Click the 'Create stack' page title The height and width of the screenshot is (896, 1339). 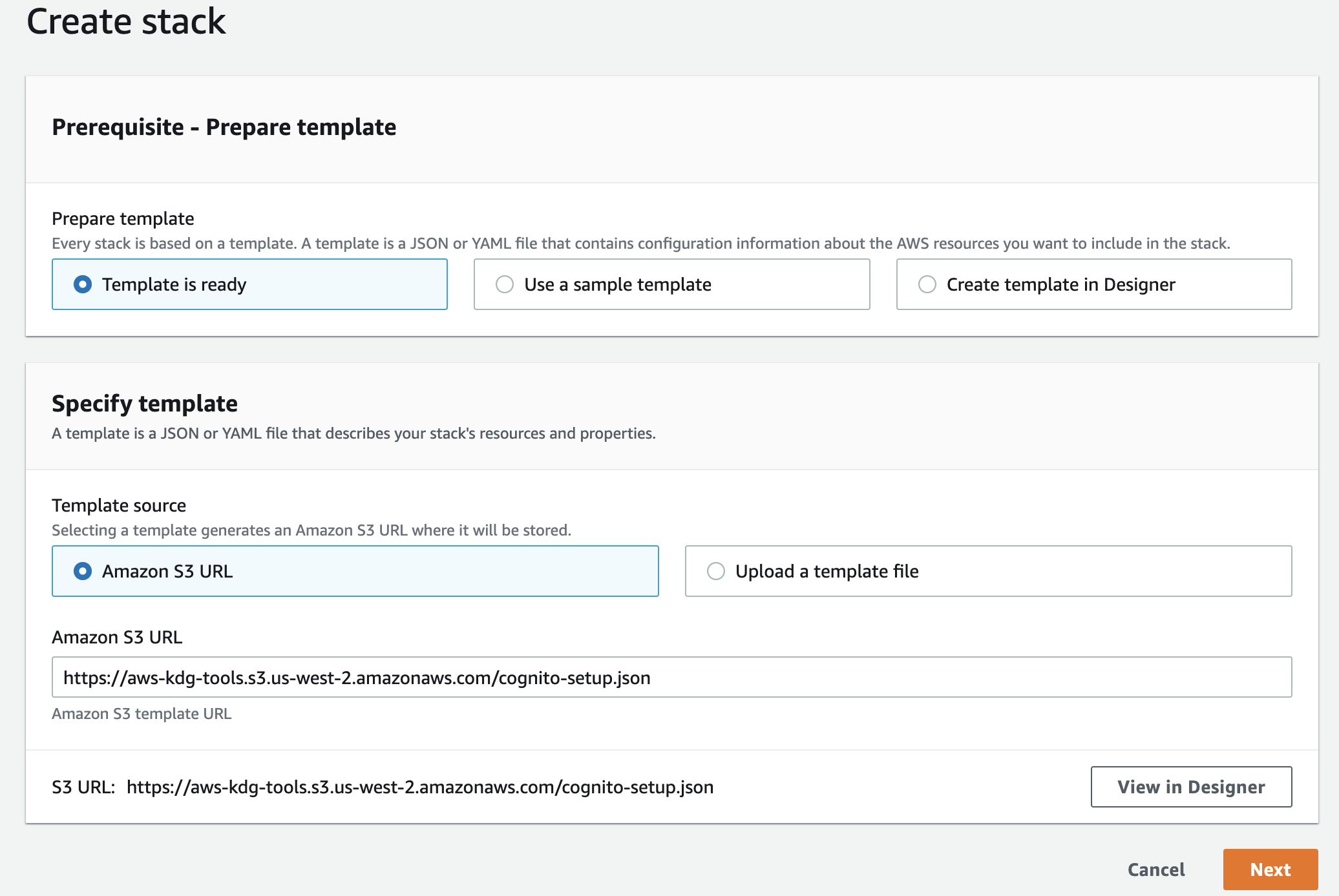tap(126, 21)
